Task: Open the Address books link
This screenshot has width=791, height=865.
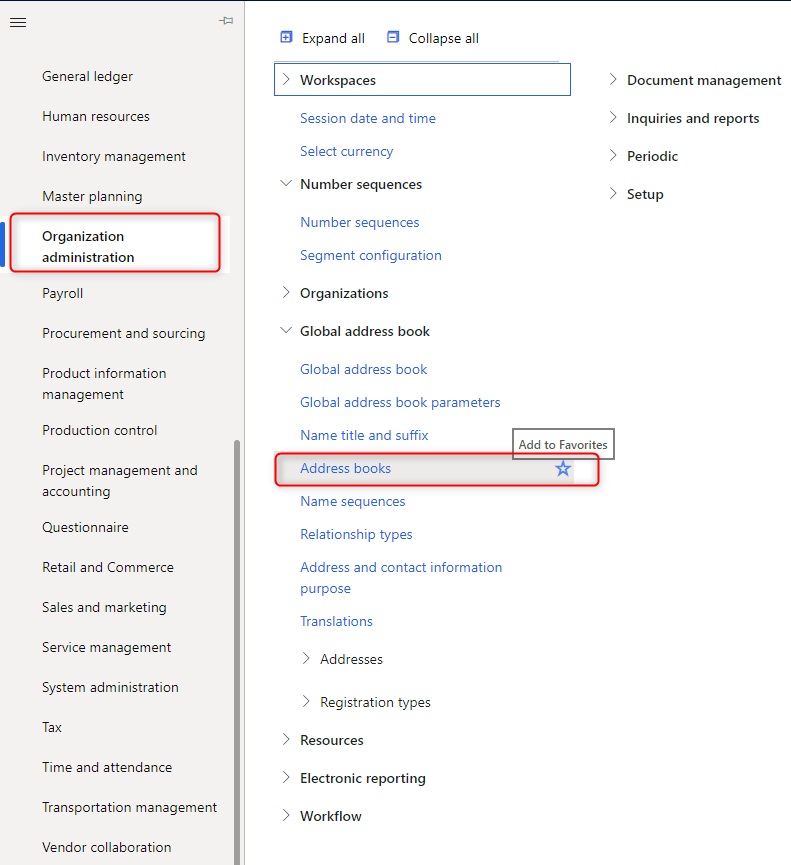Action: click(x=345, y=468)
